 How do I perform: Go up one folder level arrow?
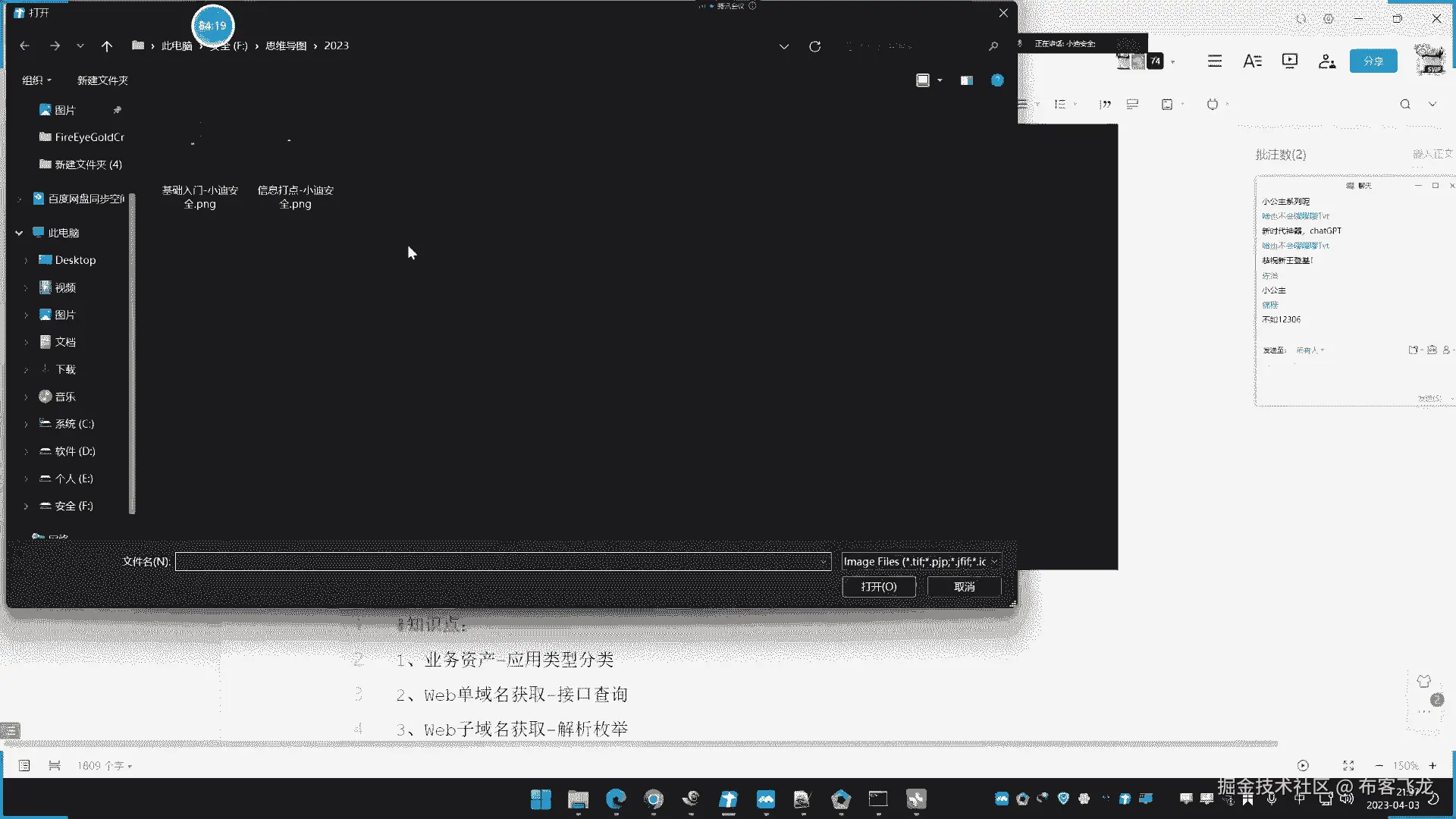click(x=107, y=46)
